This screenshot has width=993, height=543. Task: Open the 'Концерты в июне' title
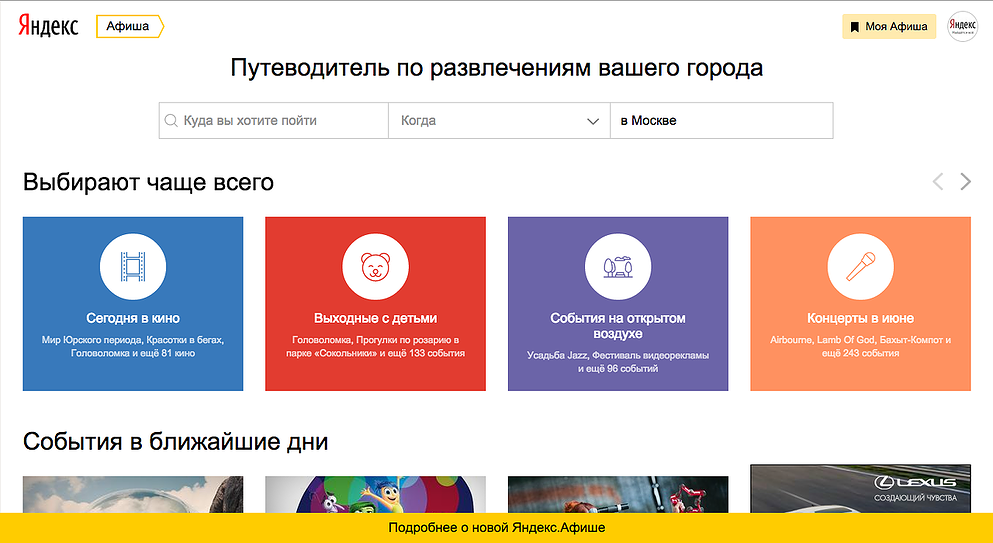(861, 318)
